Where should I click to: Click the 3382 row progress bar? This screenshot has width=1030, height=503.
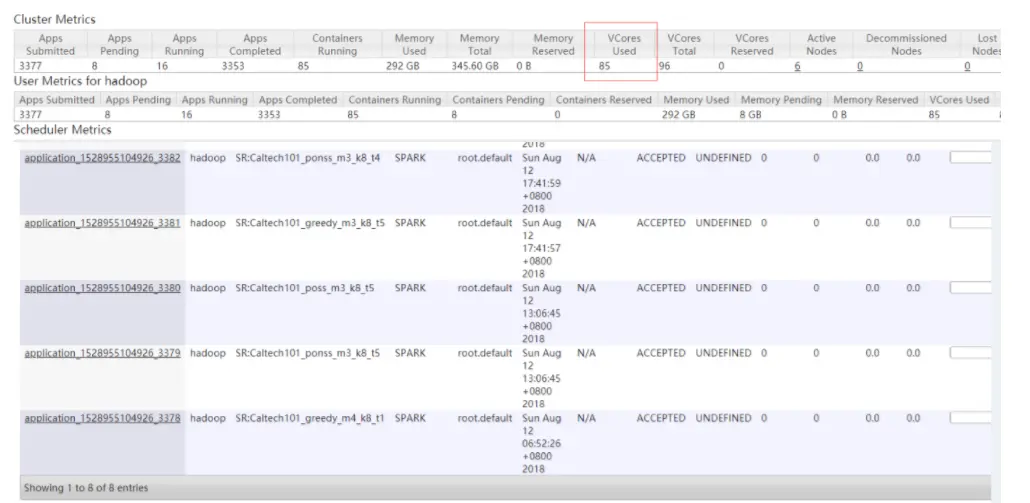point(970,158)
